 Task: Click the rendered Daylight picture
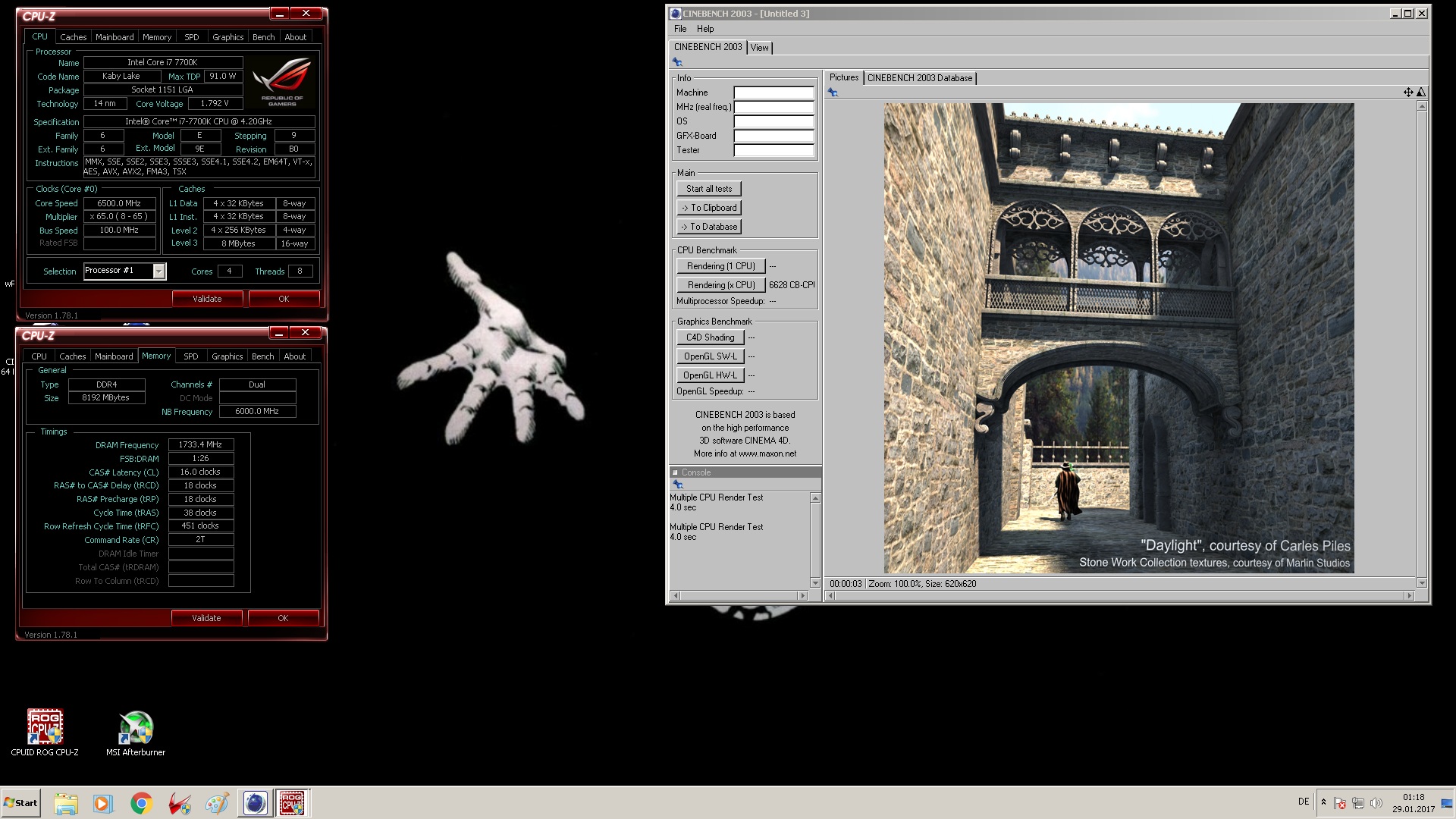pos(1119,338)
